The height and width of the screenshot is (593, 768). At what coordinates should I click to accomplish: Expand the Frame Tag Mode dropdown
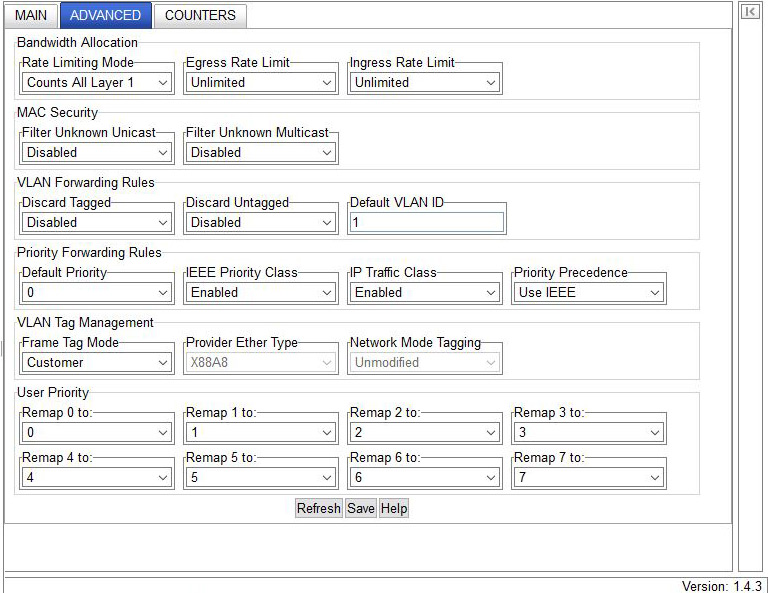[x=98, y=363]
